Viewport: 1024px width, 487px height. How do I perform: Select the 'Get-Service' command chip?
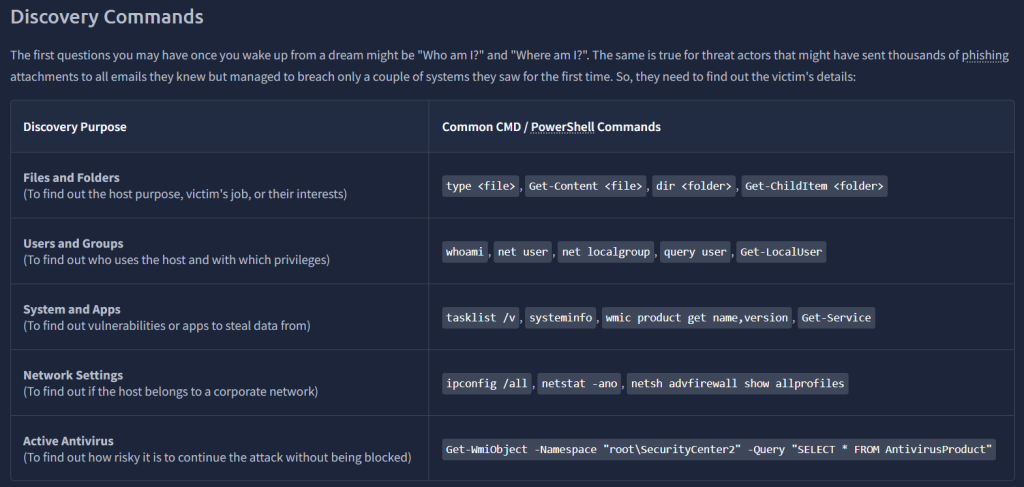coord(837,318)
